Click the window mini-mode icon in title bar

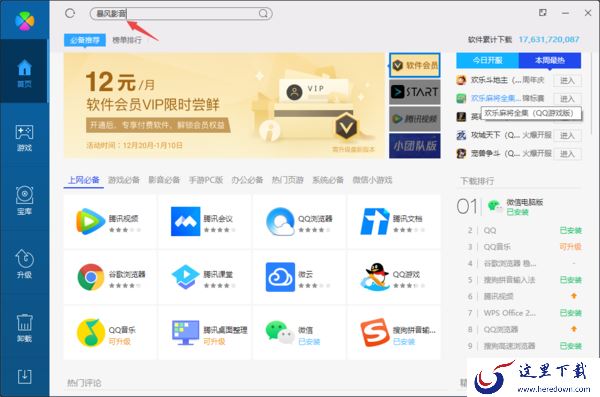543,13
